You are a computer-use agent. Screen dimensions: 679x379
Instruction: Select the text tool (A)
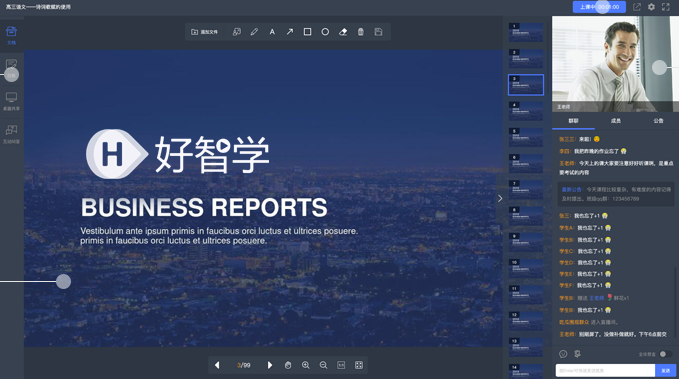pos(272,32)
